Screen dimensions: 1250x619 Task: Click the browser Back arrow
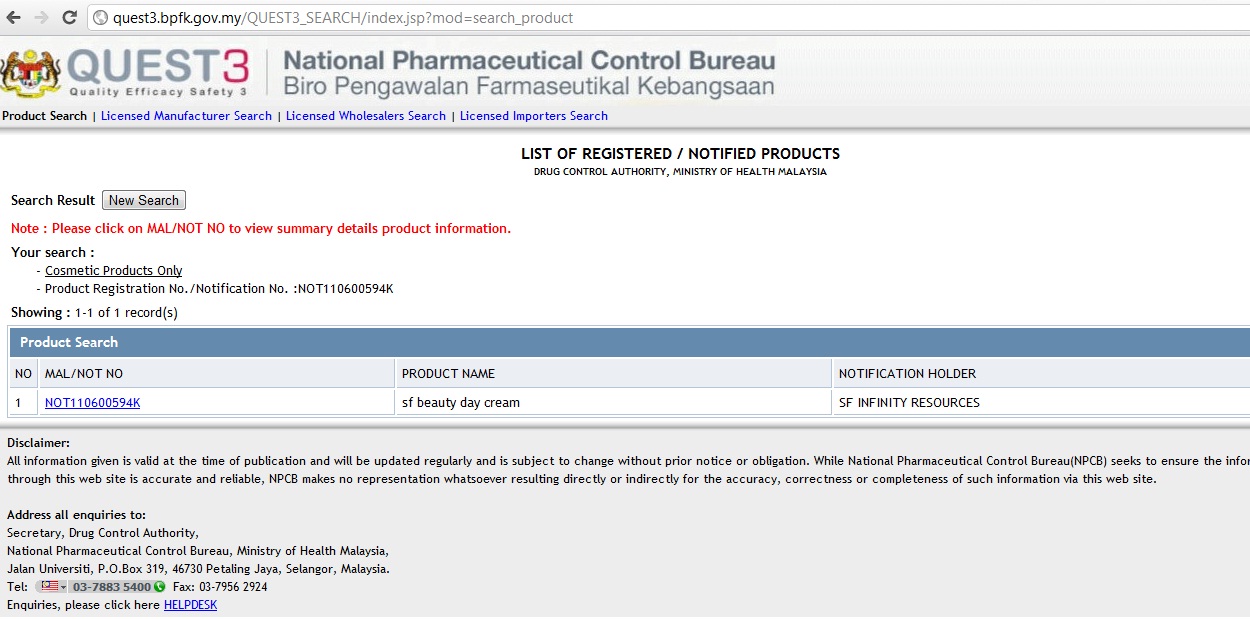pos(15,18)
